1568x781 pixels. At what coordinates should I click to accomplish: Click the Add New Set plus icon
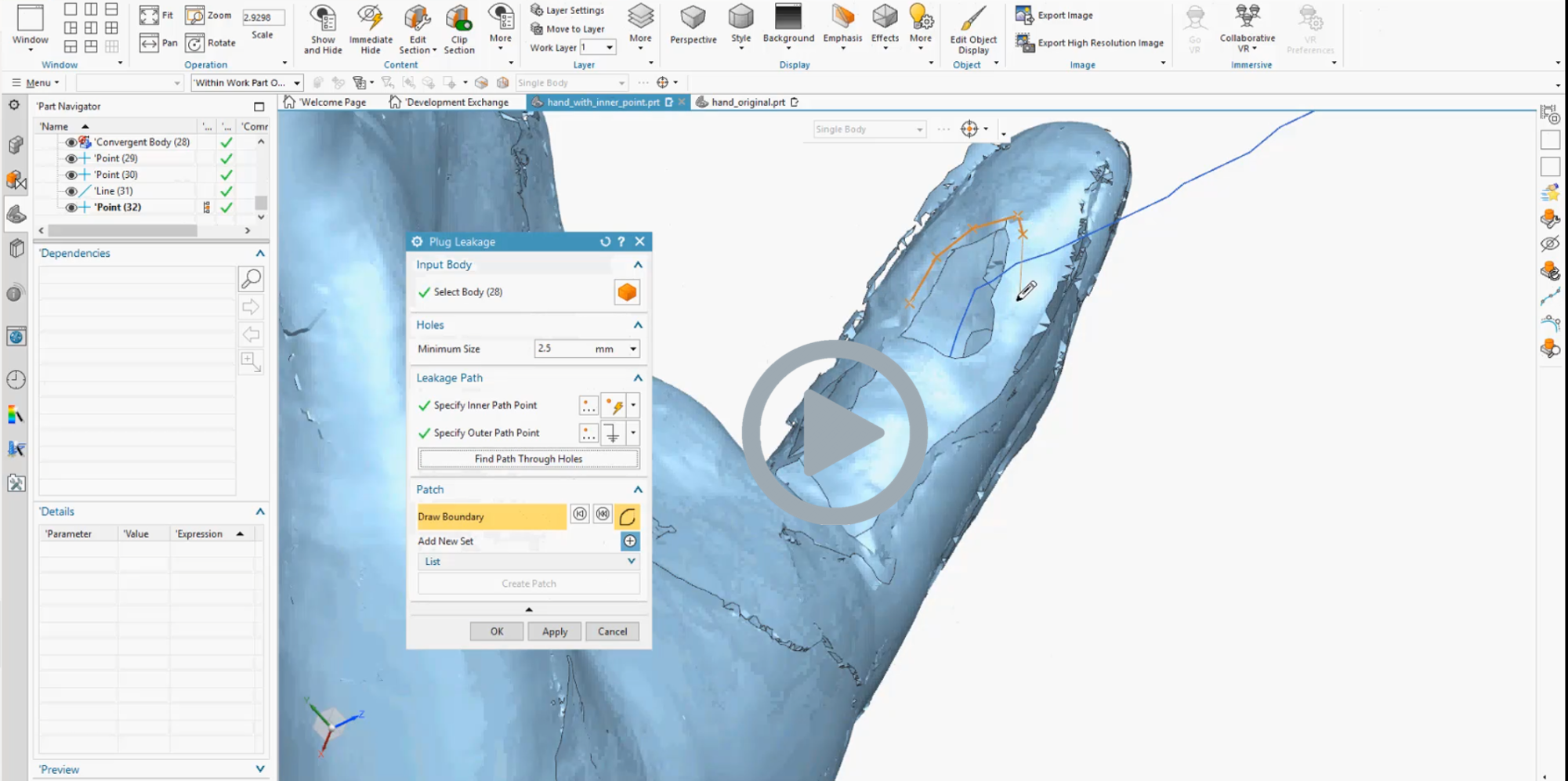(x=631, y=541)
